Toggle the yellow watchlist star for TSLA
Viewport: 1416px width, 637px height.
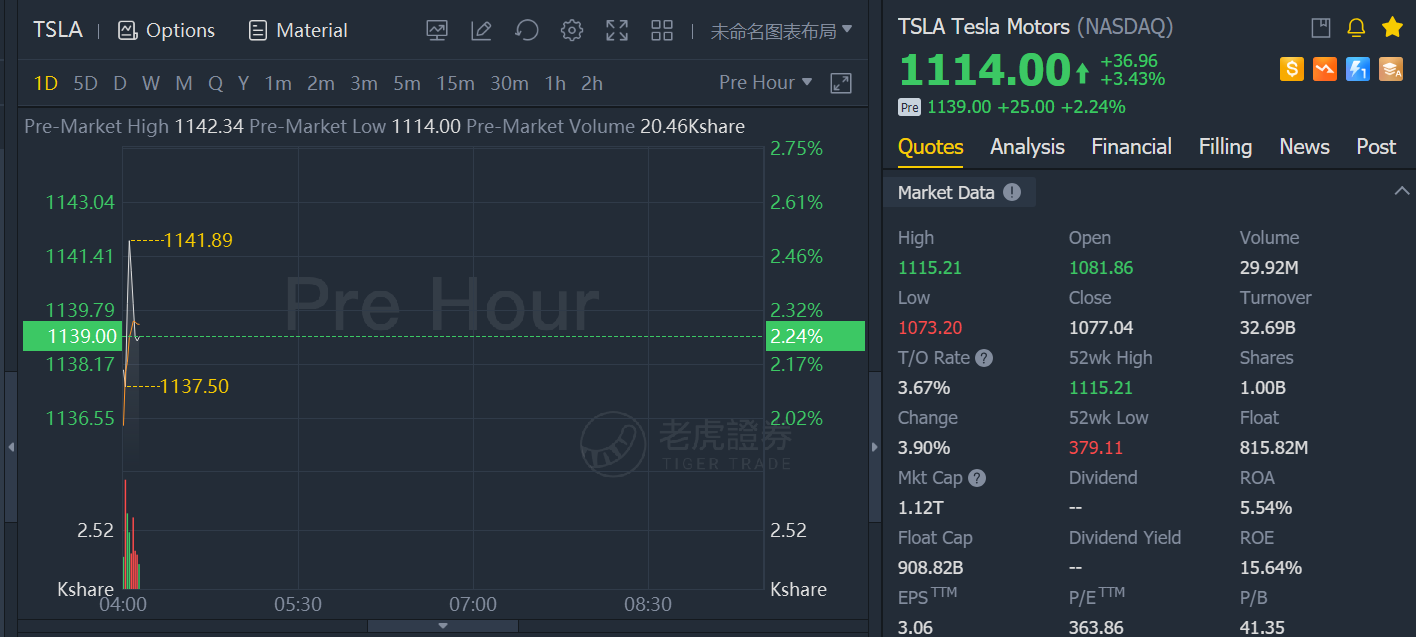[x=1392, y=27]
